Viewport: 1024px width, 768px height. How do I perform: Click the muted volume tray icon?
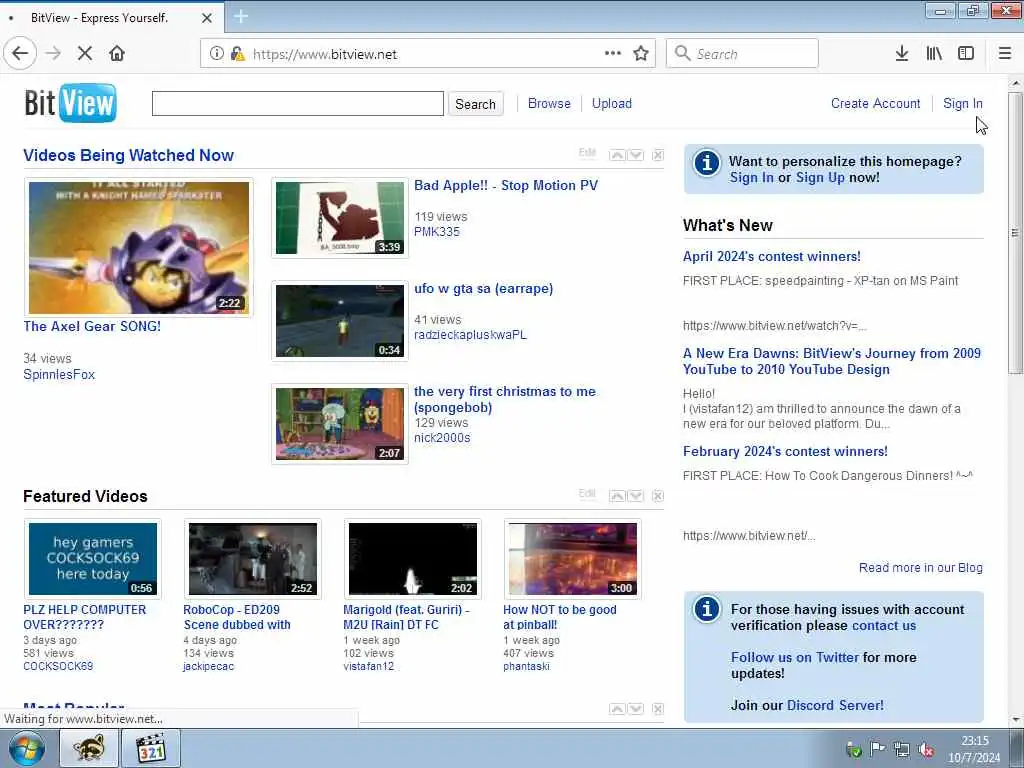(926, 750)
